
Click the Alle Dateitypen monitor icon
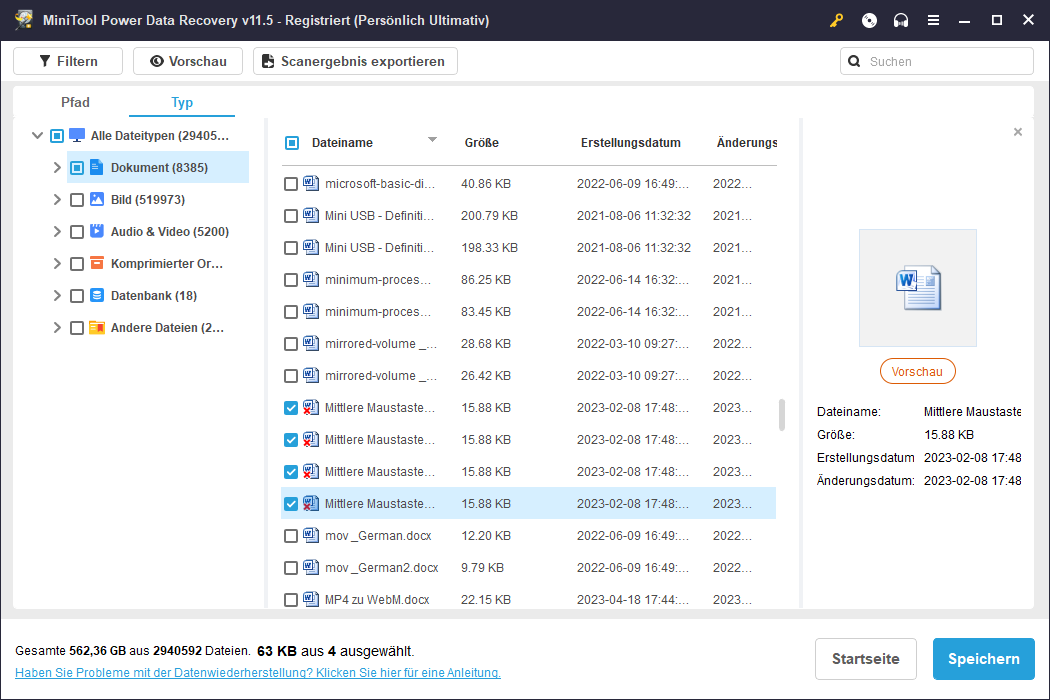77,135
